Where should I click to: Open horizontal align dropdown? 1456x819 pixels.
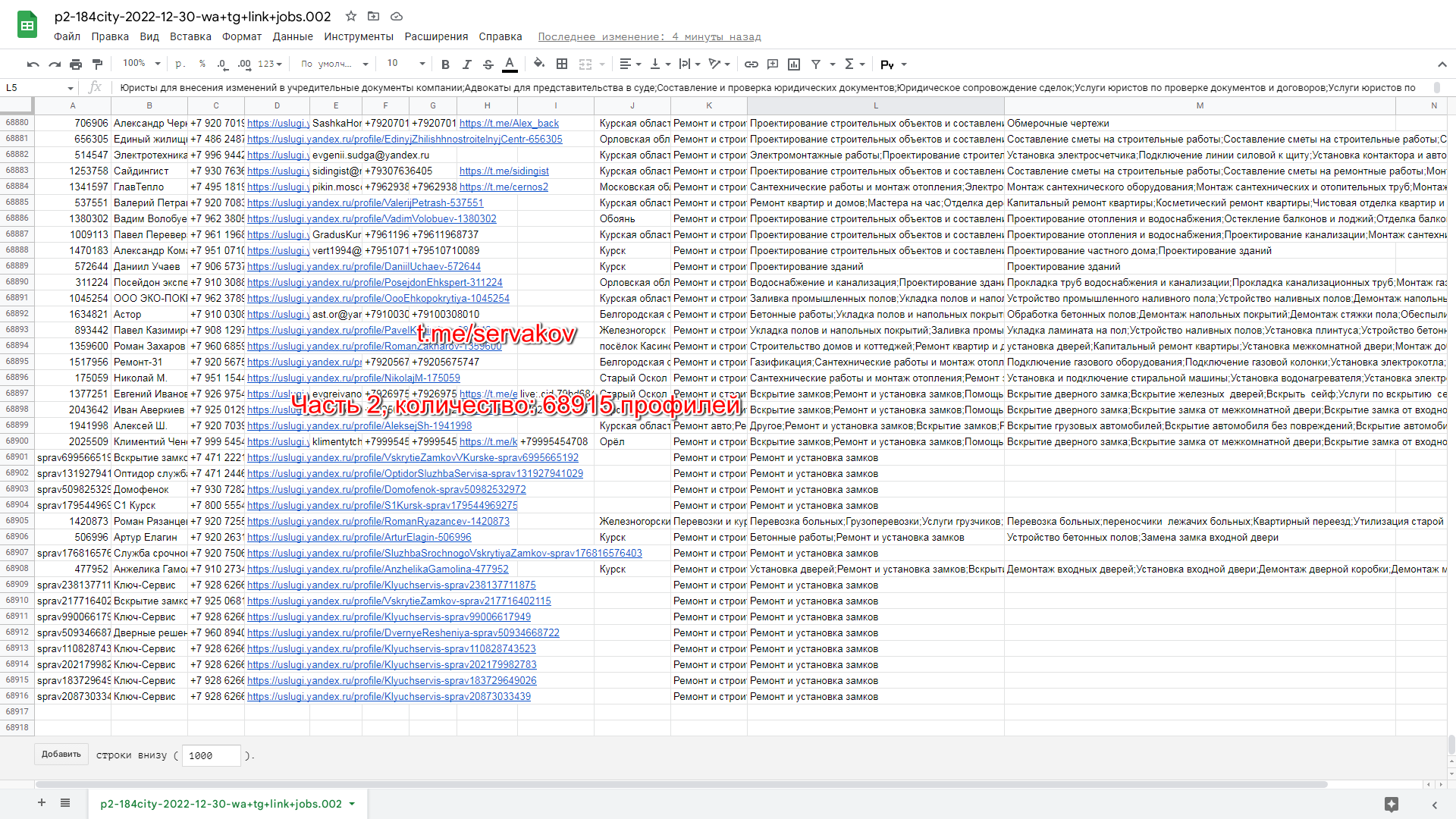[x=630, y=64]
